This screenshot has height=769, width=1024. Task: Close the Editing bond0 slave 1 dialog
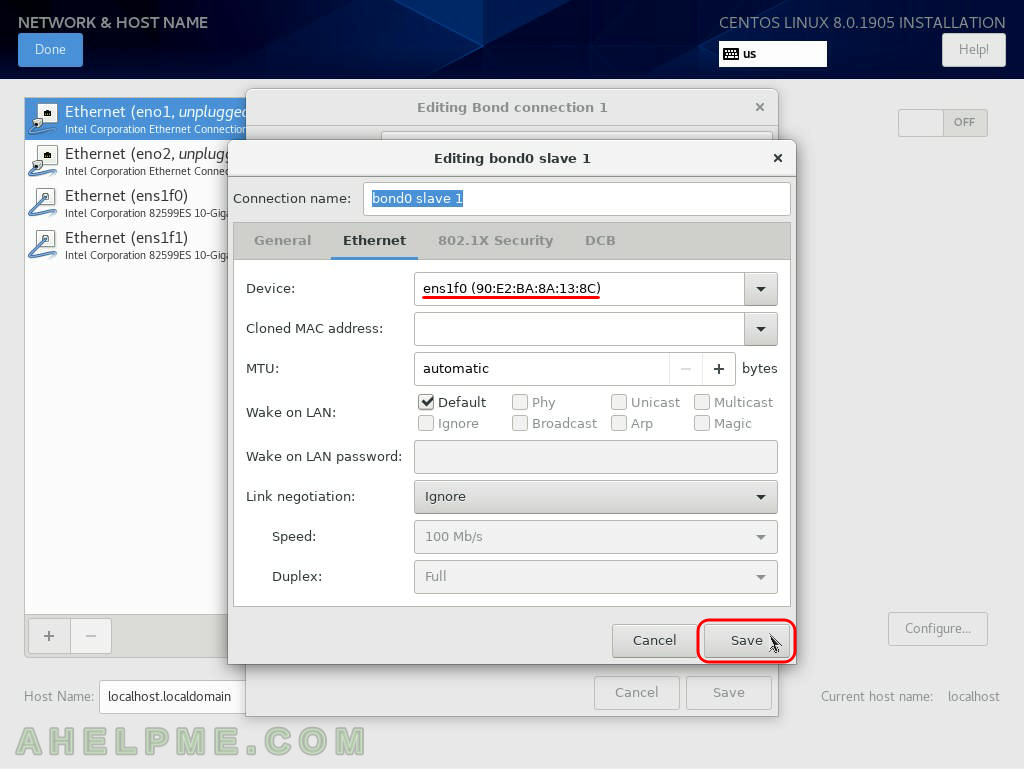(778, 158)
